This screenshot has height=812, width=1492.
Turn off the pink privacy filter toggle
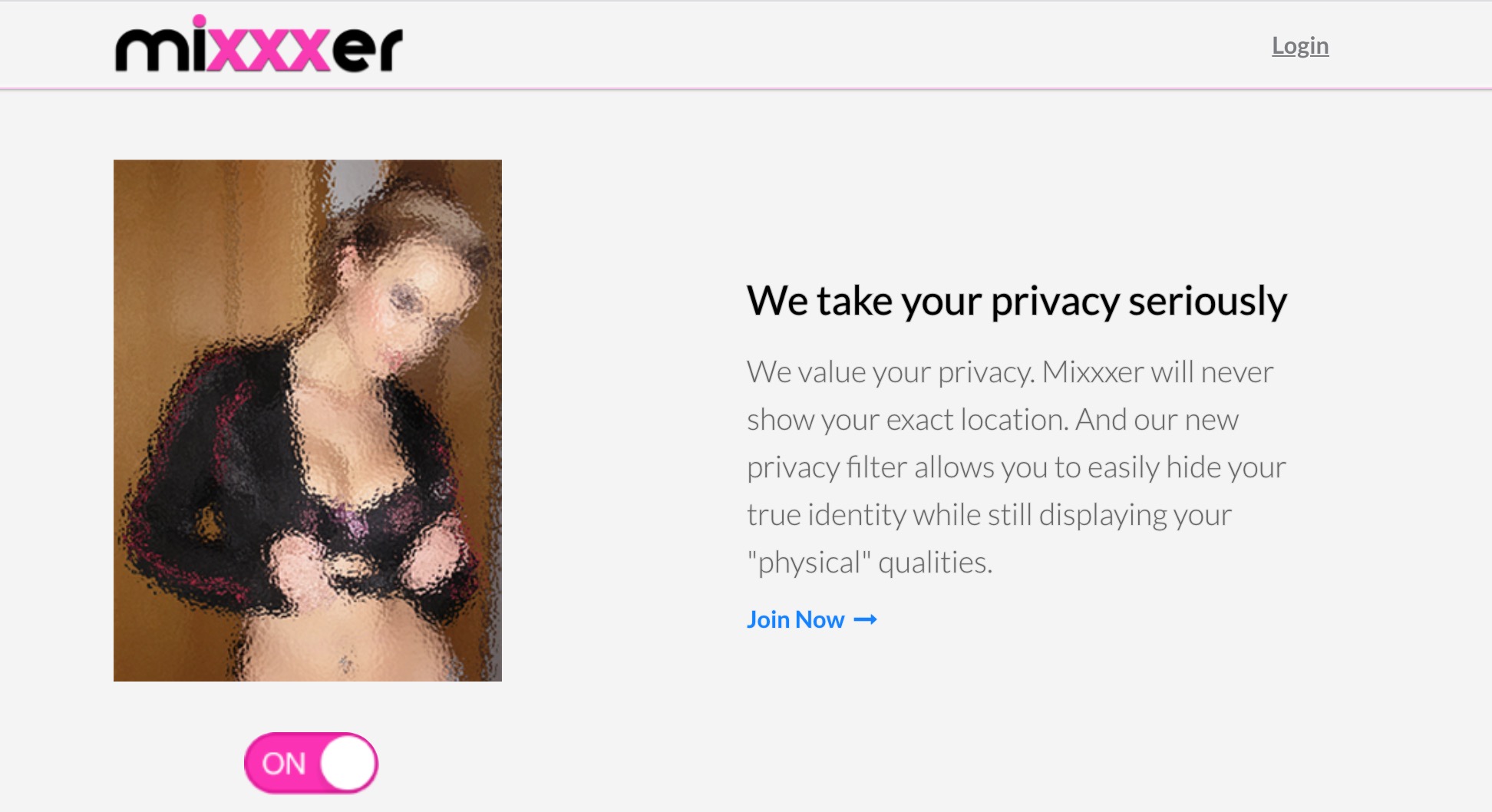click(311, 763)
